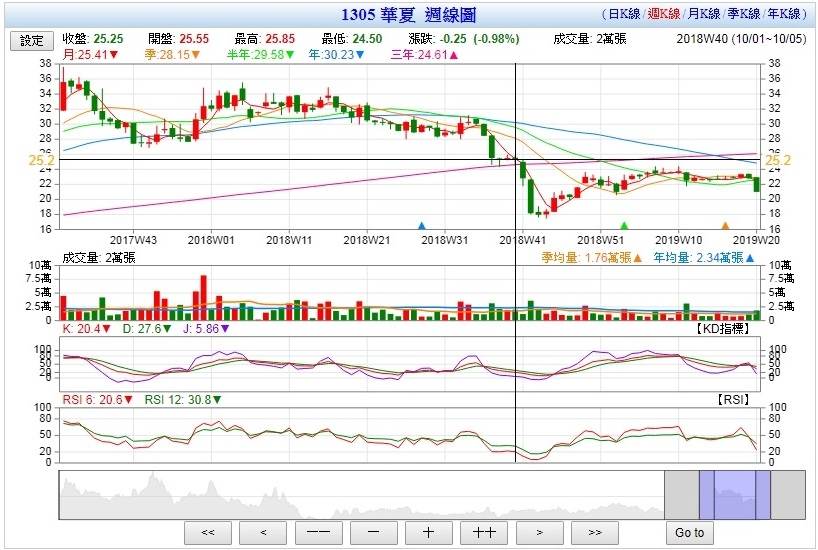The image size is (818, 550).
Task: Switch to 週K線 weekly chart
Action: coord(664,14)
